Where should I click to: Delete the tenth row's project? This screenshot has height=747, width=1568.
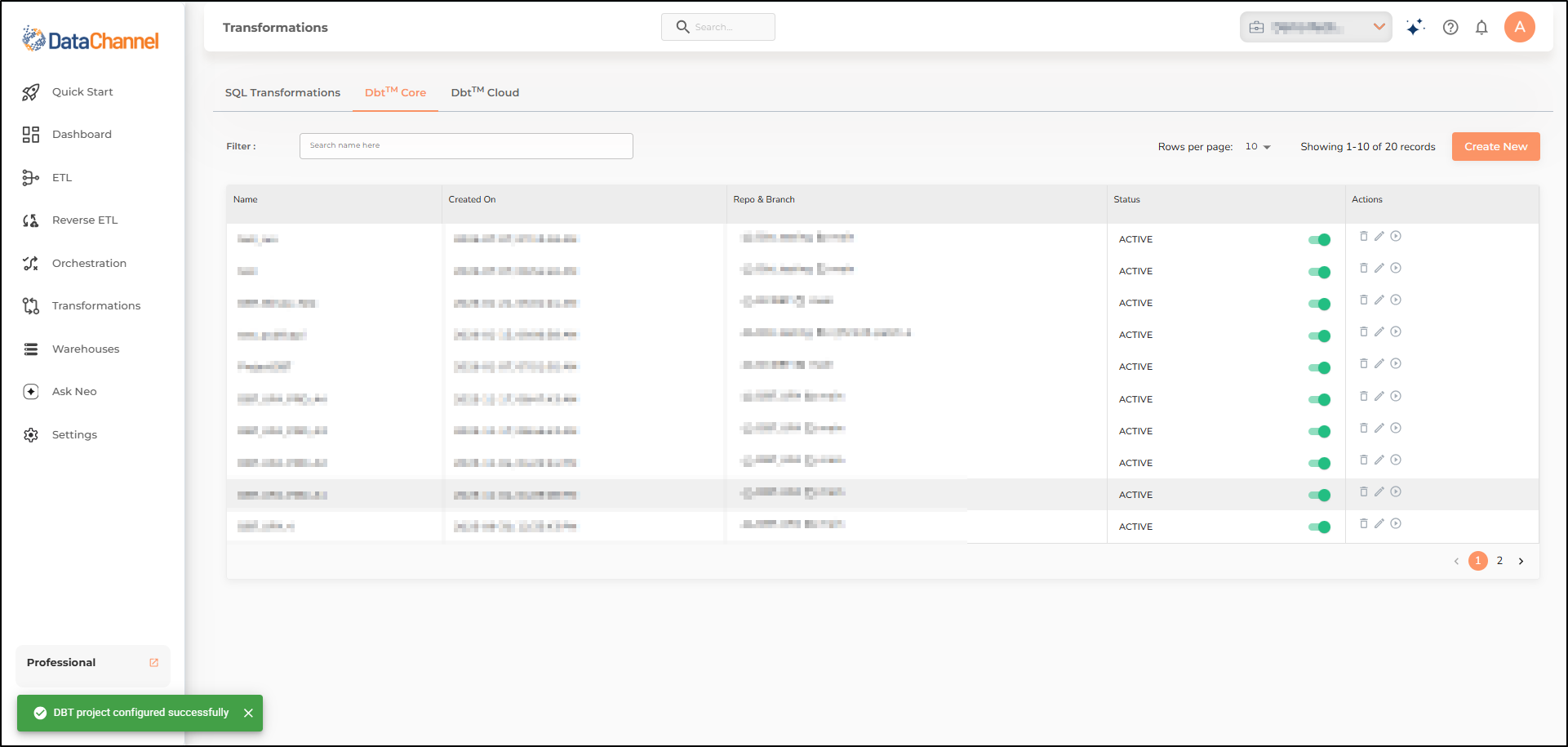tap(1363, 523)
